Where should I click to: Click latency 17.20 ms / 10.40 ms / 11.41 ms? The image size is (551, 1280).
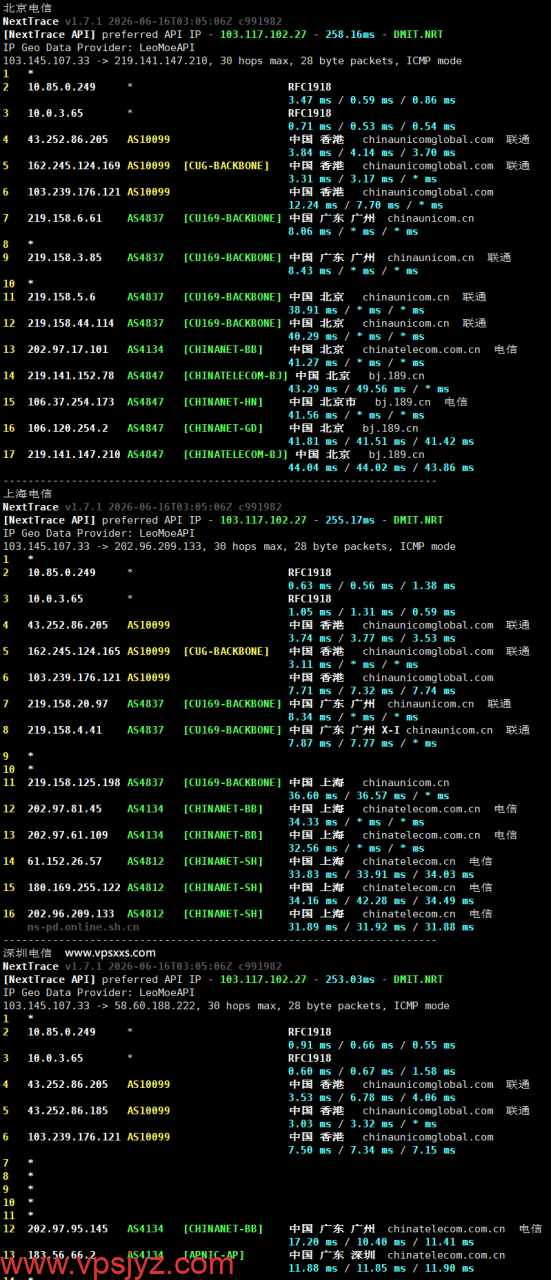pos(381,1242)
